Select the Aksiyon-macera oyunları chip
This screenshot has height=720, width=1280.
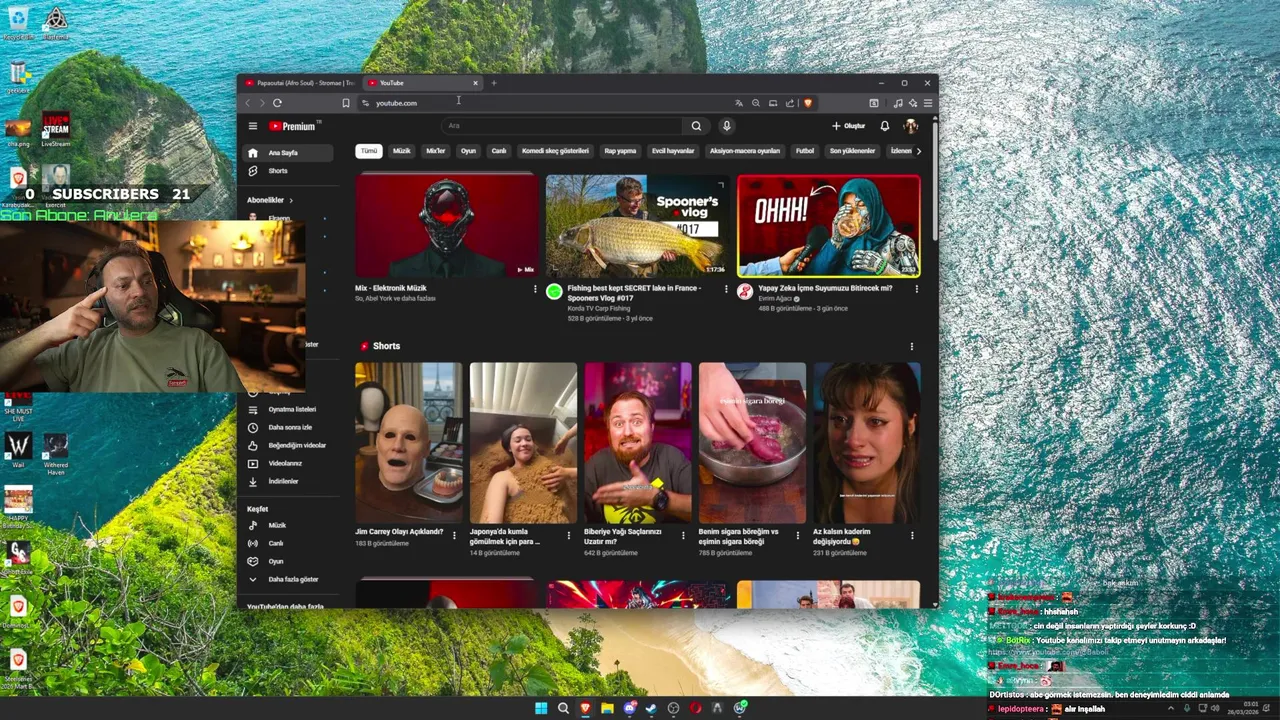744,151
